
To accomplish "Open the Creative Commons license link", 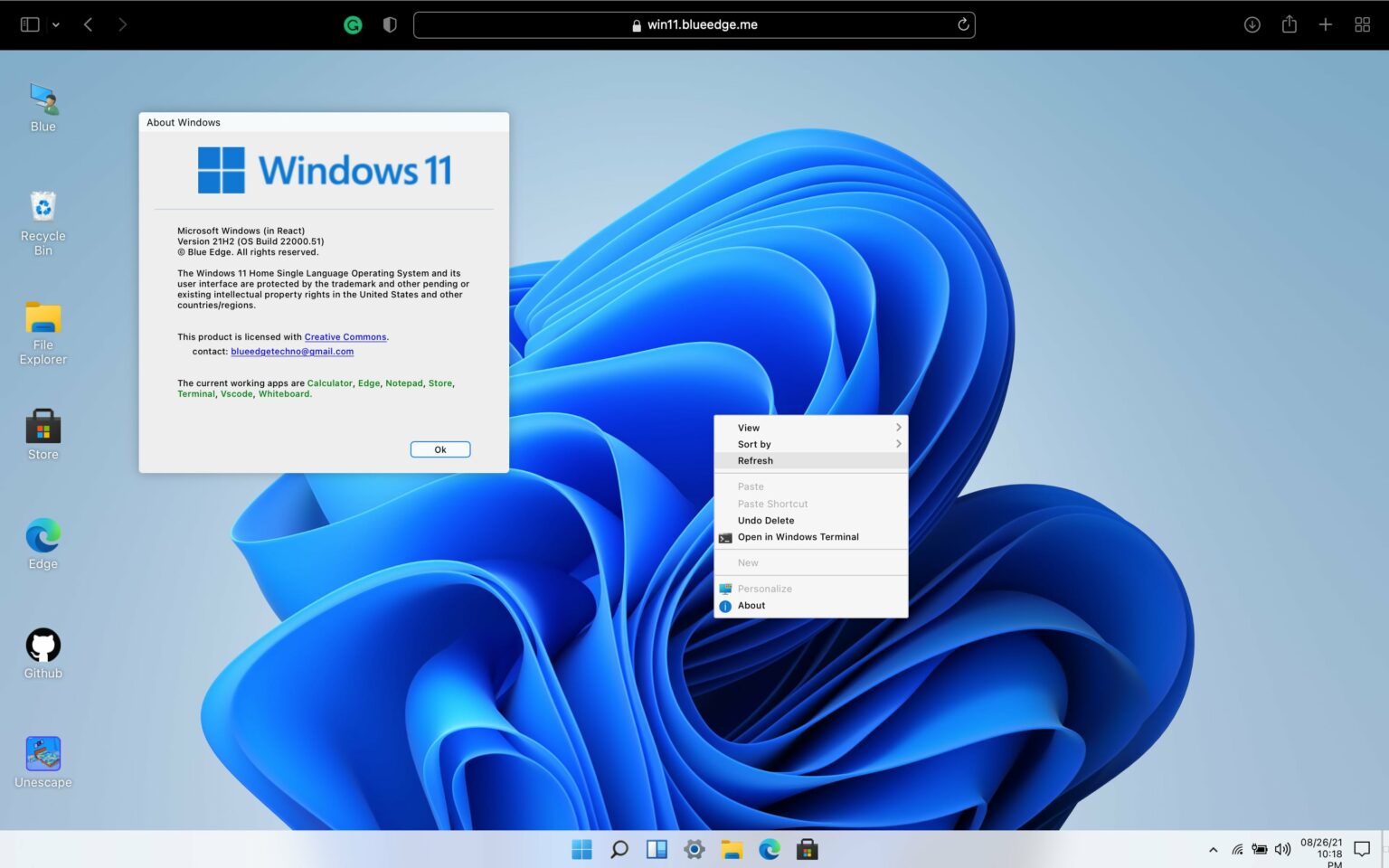I will click(x=345, y=336).
